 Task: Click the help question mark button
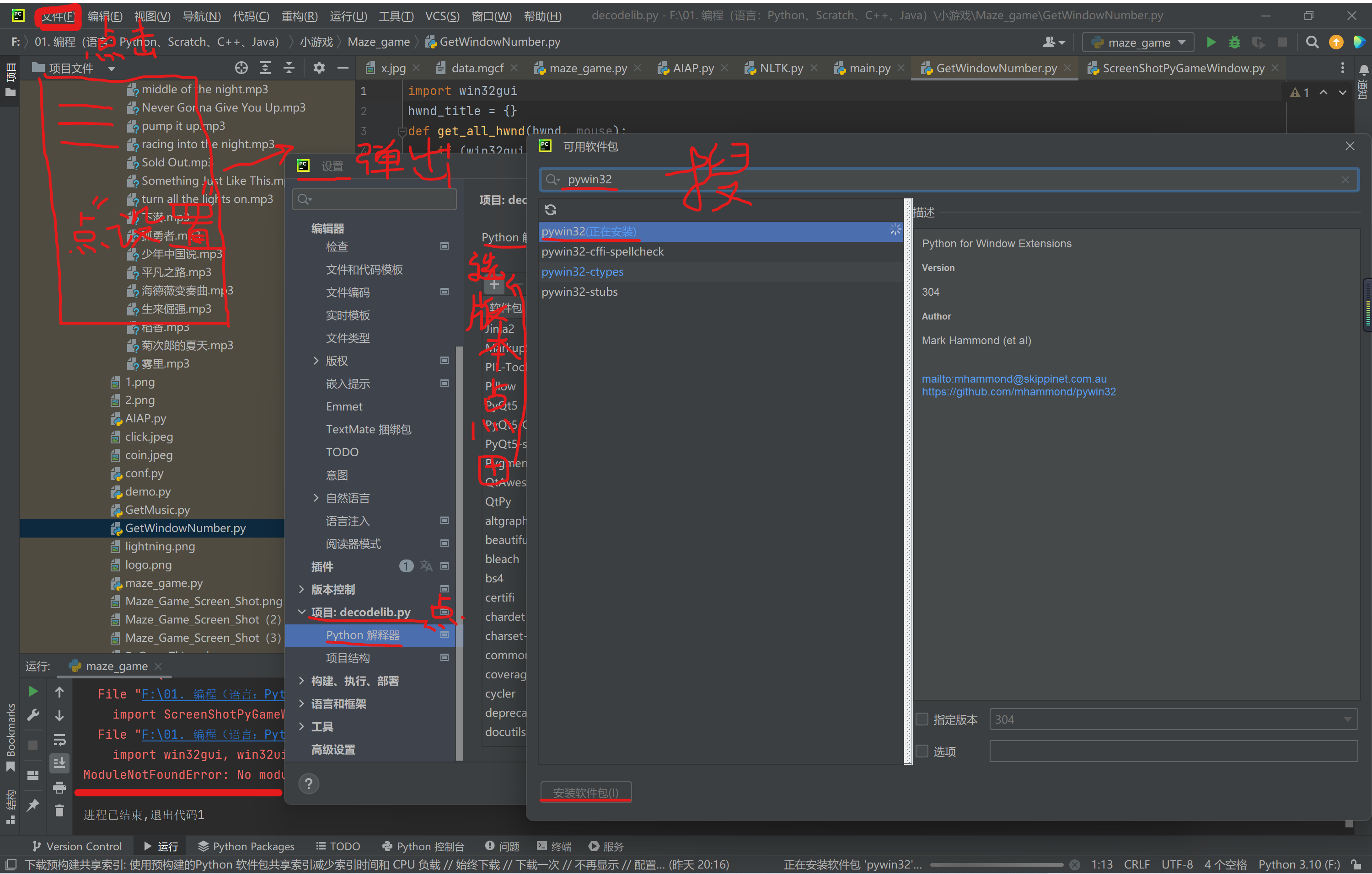pos(308,784)
